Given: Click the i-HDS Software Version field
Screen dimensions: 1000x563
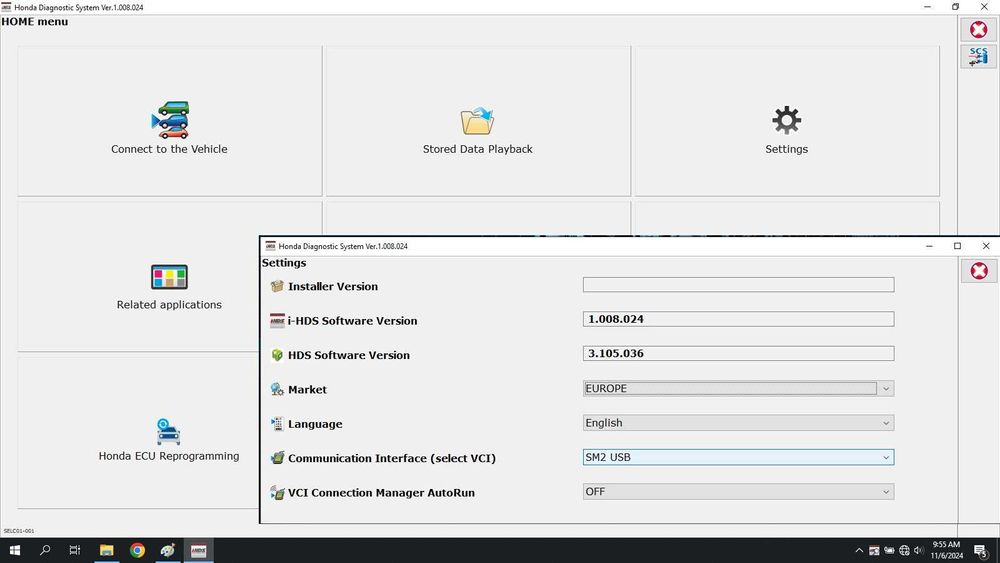Looking at the screenshot, I should click(x=738, y=319).
